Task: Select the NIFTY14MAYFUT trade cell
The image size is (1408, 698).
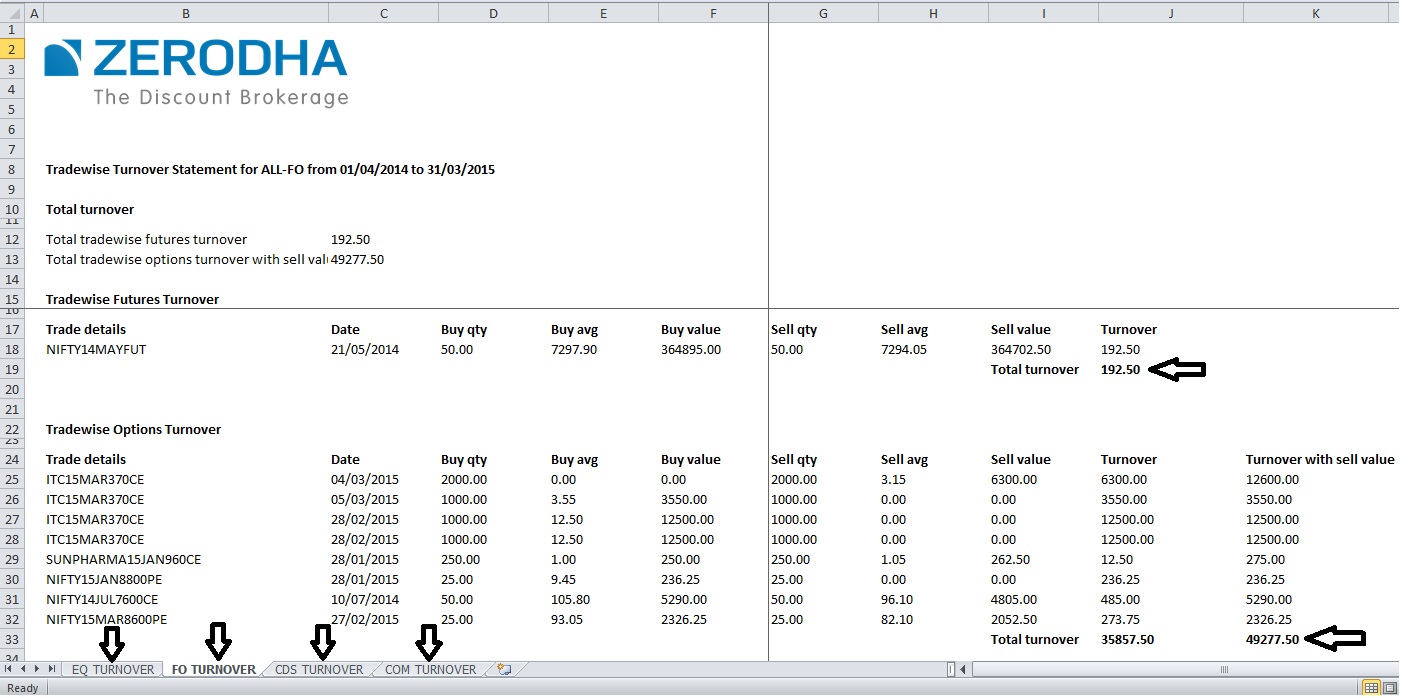Action: (96, 349)
